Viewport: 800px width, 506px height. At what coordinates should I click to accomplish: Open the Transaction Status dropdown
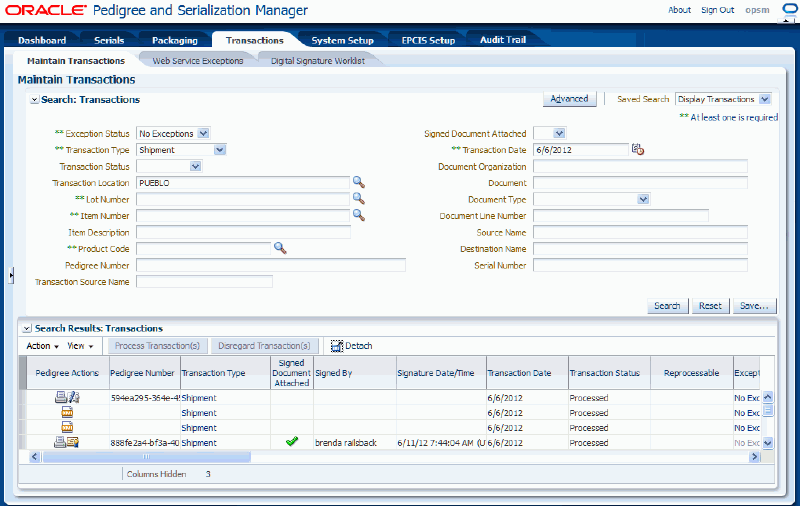tap(195, 166)
